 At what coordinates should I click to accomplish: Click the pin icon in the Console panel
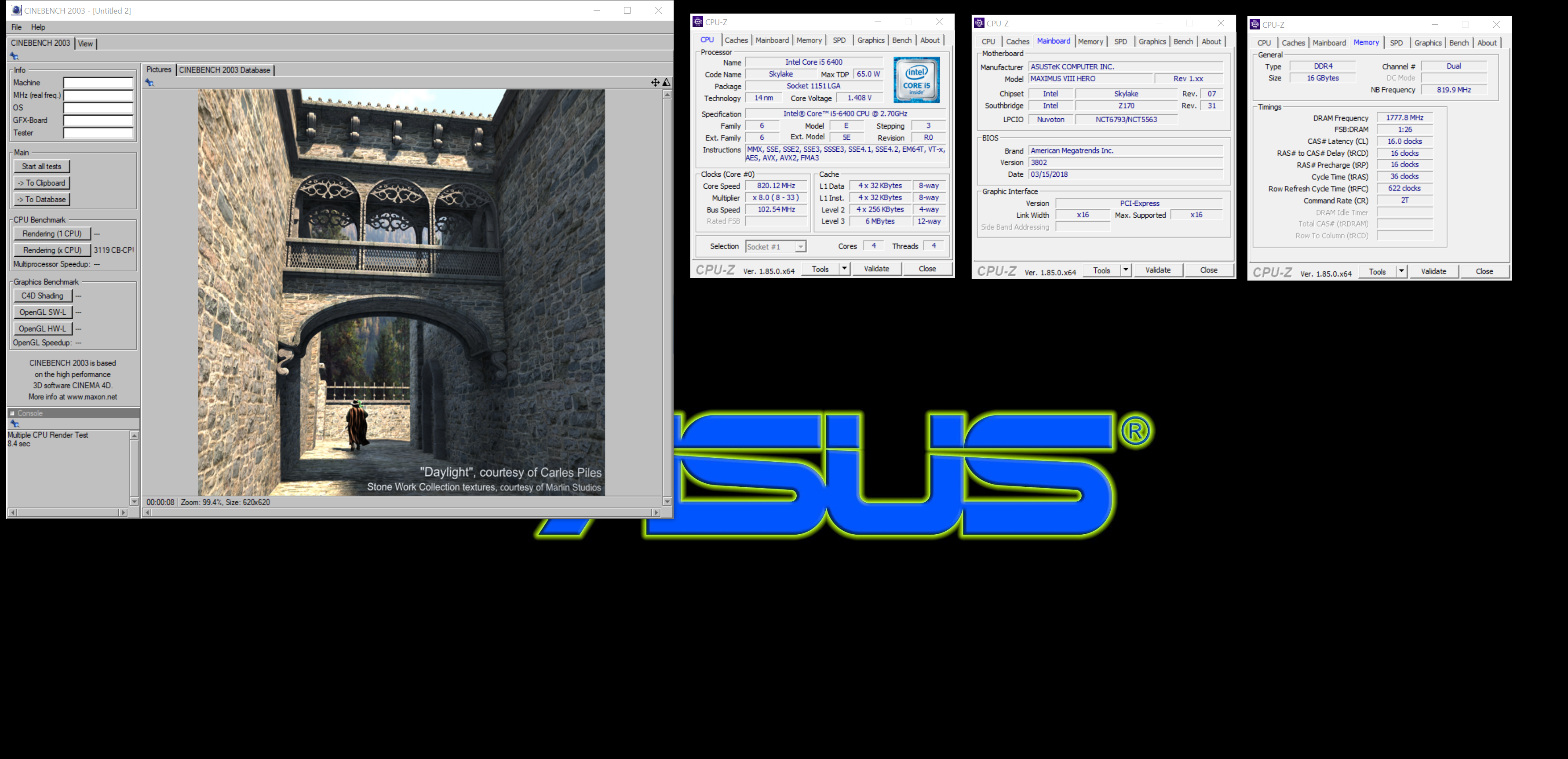click(15, 423)
